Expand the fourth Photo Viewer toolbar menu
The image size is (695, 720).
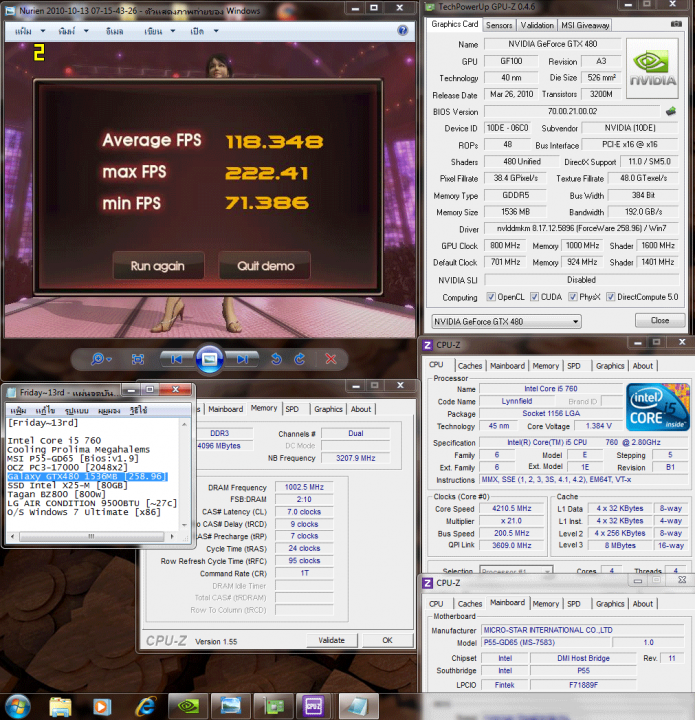click(159, 31)
